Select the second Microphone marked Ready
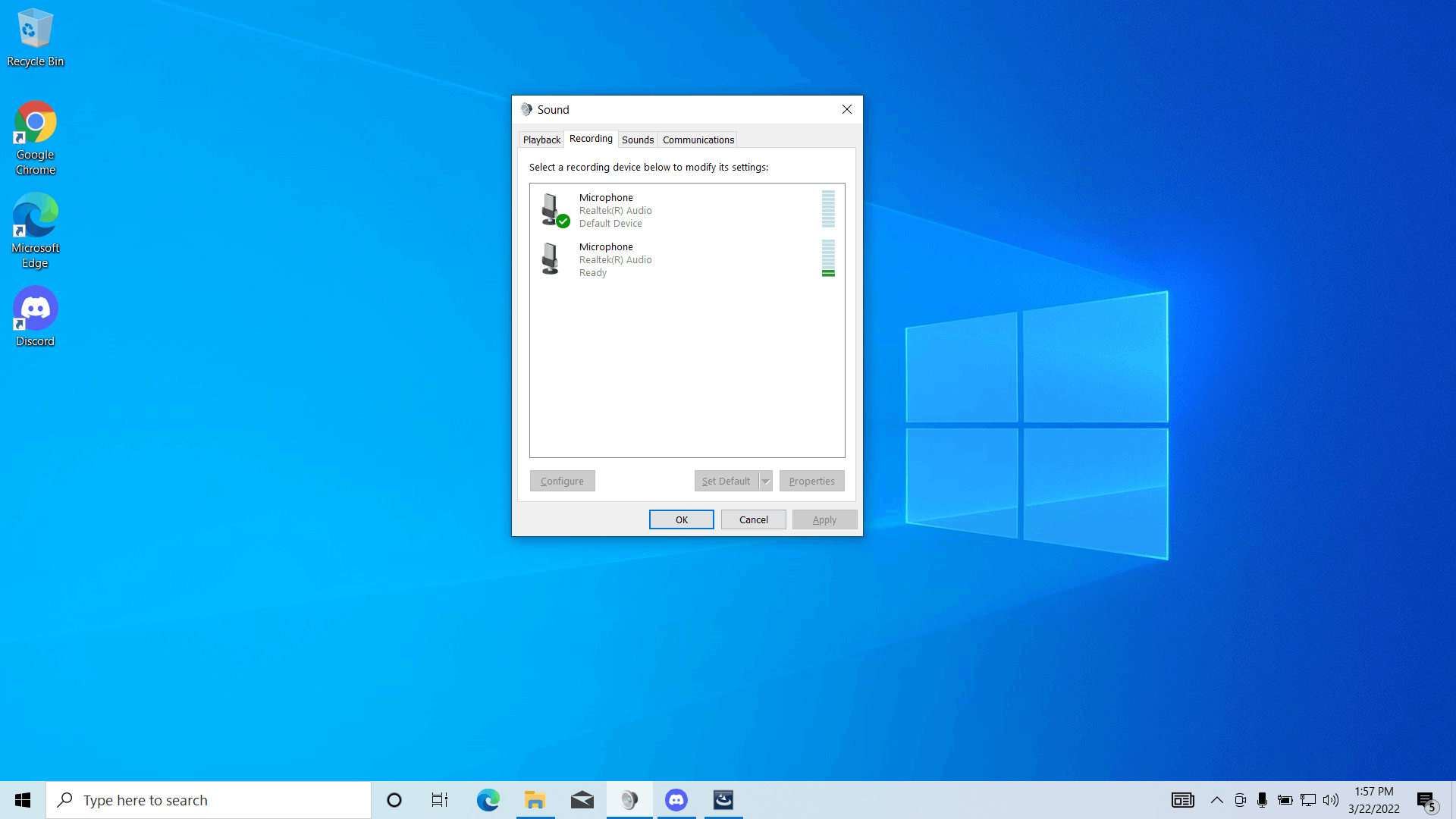 (614, 259)
